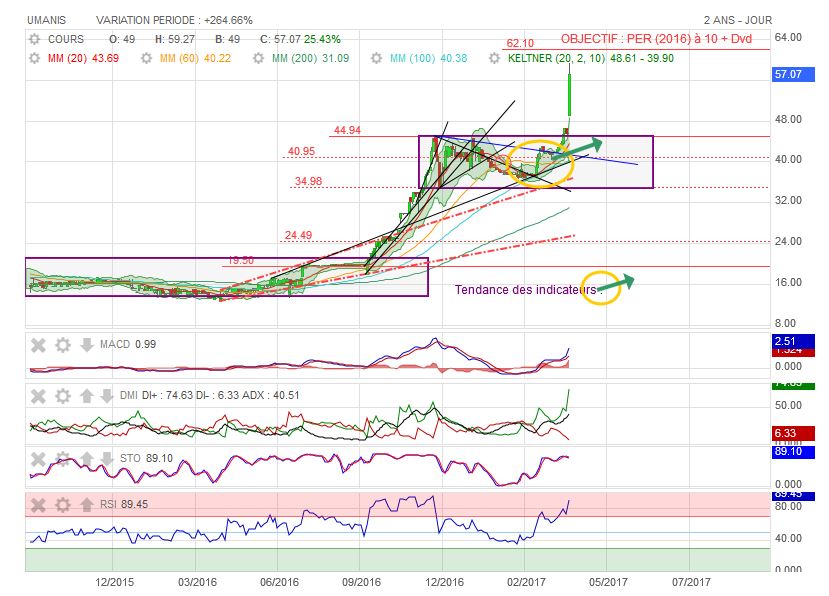Click the 12/2015 date axis label
Image resolution: width=829 pixels, height=596 pixels.
click(114, 582)
